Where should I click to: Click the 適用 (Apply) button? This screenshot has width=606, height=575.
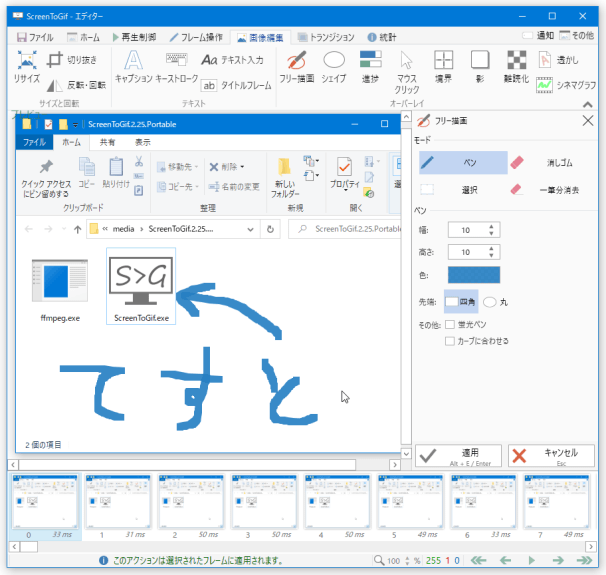(458, 456)
